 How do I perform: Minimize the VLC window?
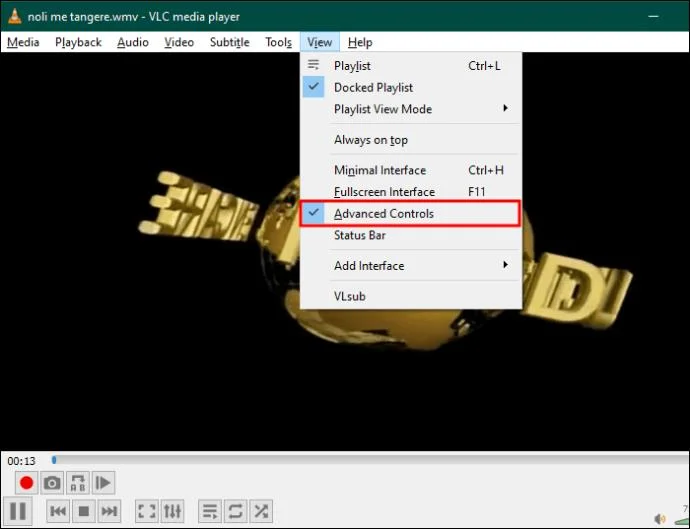point(653,16)
